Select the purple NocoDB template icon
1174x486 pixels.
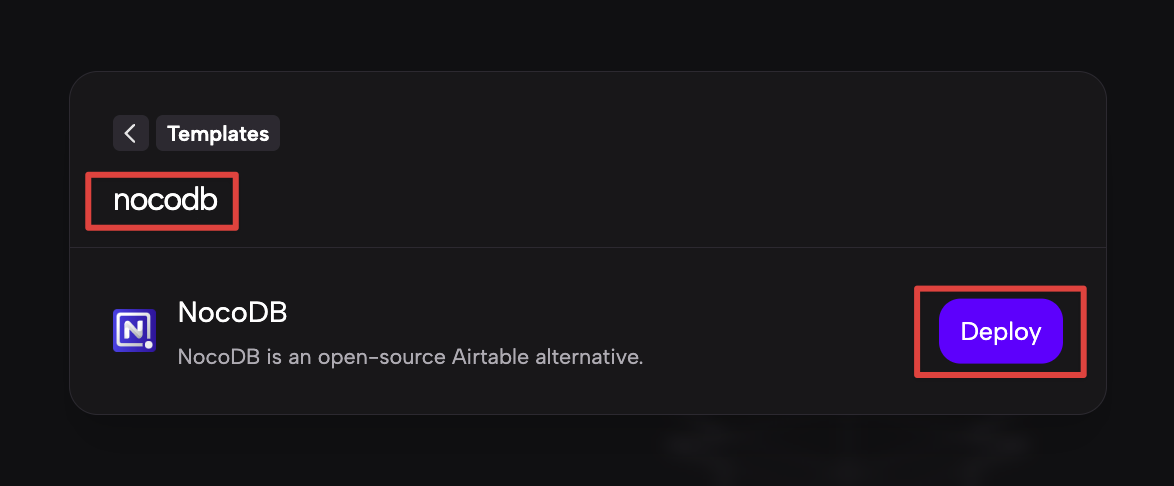134,331
